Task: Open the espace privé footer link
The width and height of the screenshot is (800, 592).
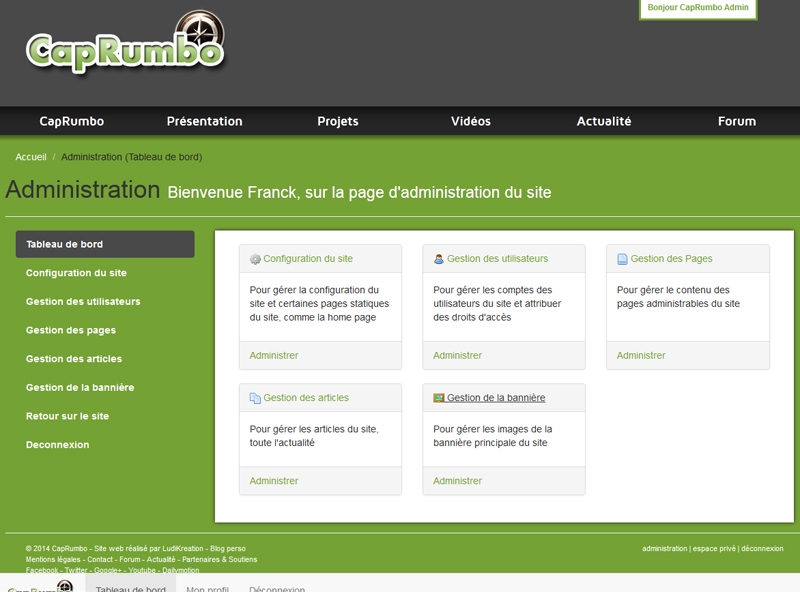Action: coord(714,549)
